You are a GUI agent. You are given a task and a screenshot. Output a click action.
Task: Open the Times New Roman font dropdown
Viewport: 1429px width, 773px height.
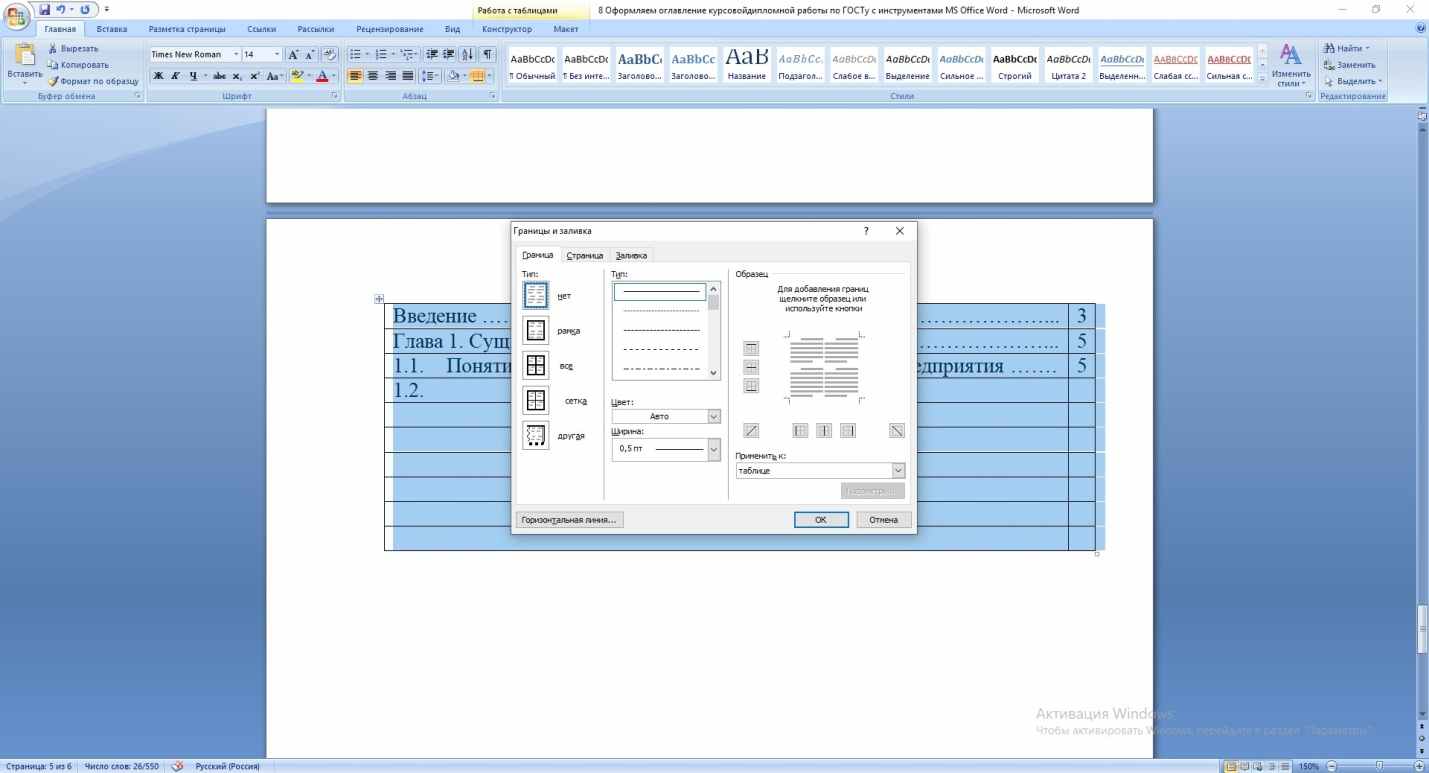[236, 54]
